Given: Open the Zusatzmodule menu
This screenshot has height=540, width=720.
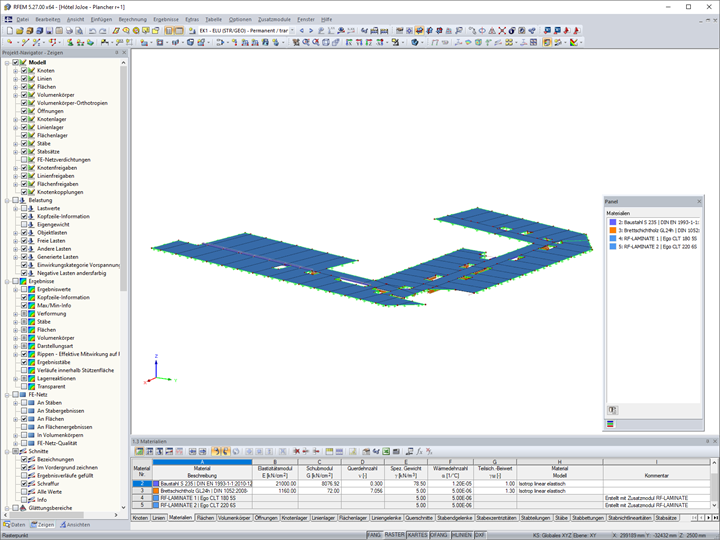Looking at the screenshot, I should (x=274, y=19).
